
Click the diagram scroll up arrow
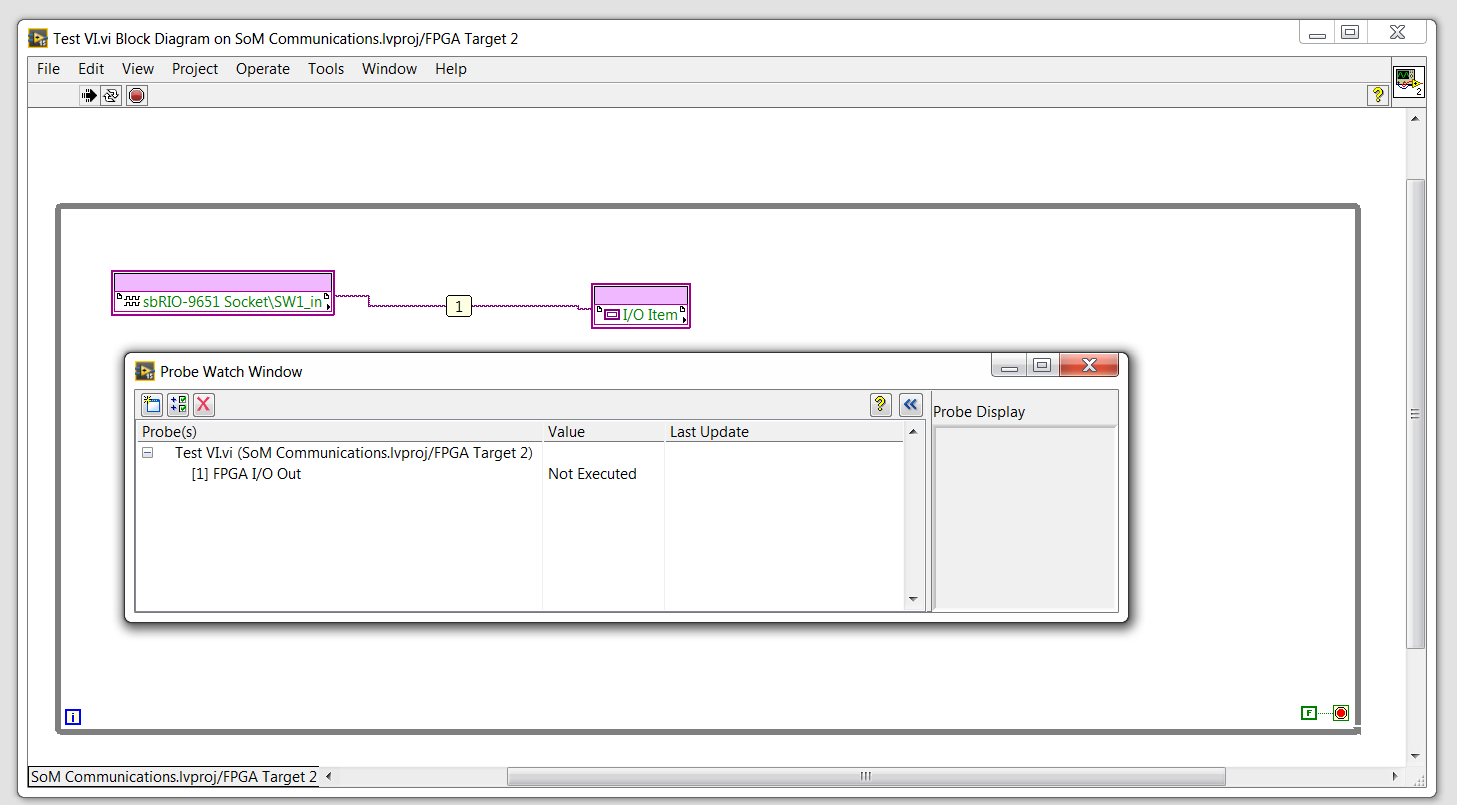(x=1415, y=118)
